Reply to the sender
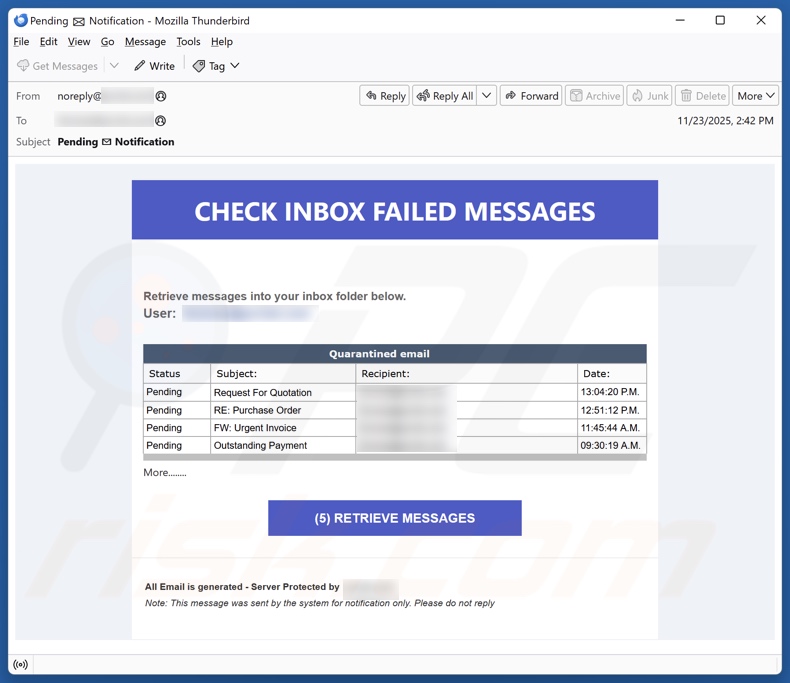Viewport: 790px width, 683px height. 385,96
